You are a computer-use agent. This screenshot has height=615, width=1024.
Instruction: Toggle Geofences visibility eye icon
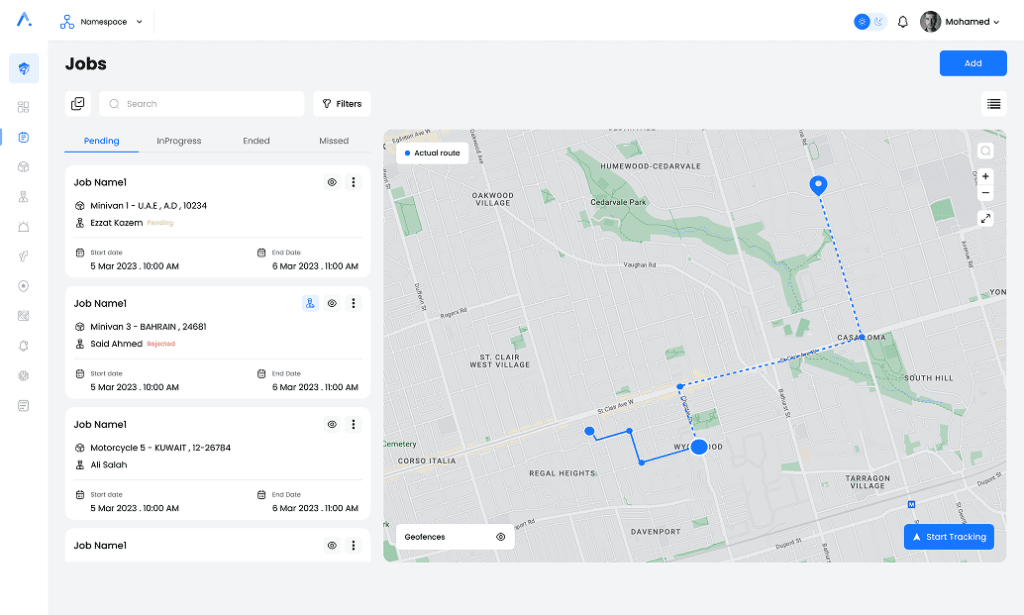coord(500,537)
